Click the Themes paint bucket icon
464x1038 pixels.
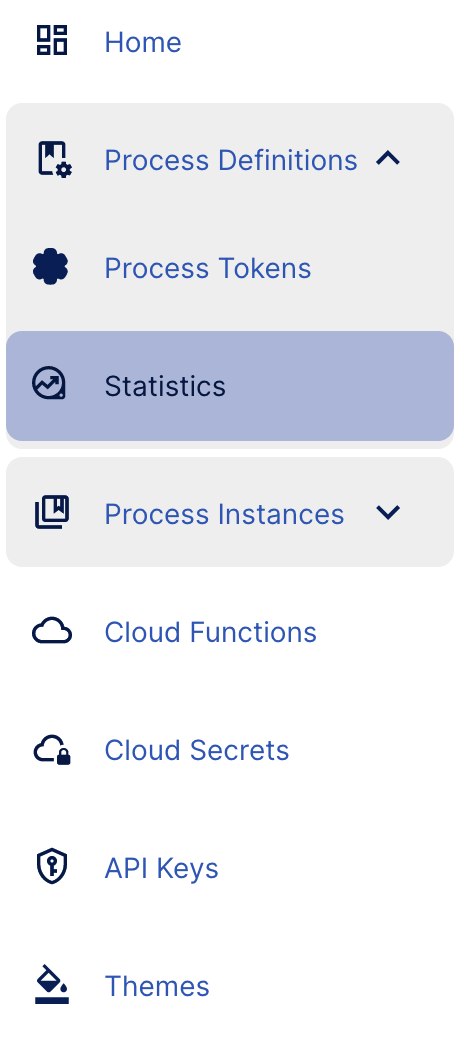52,984
